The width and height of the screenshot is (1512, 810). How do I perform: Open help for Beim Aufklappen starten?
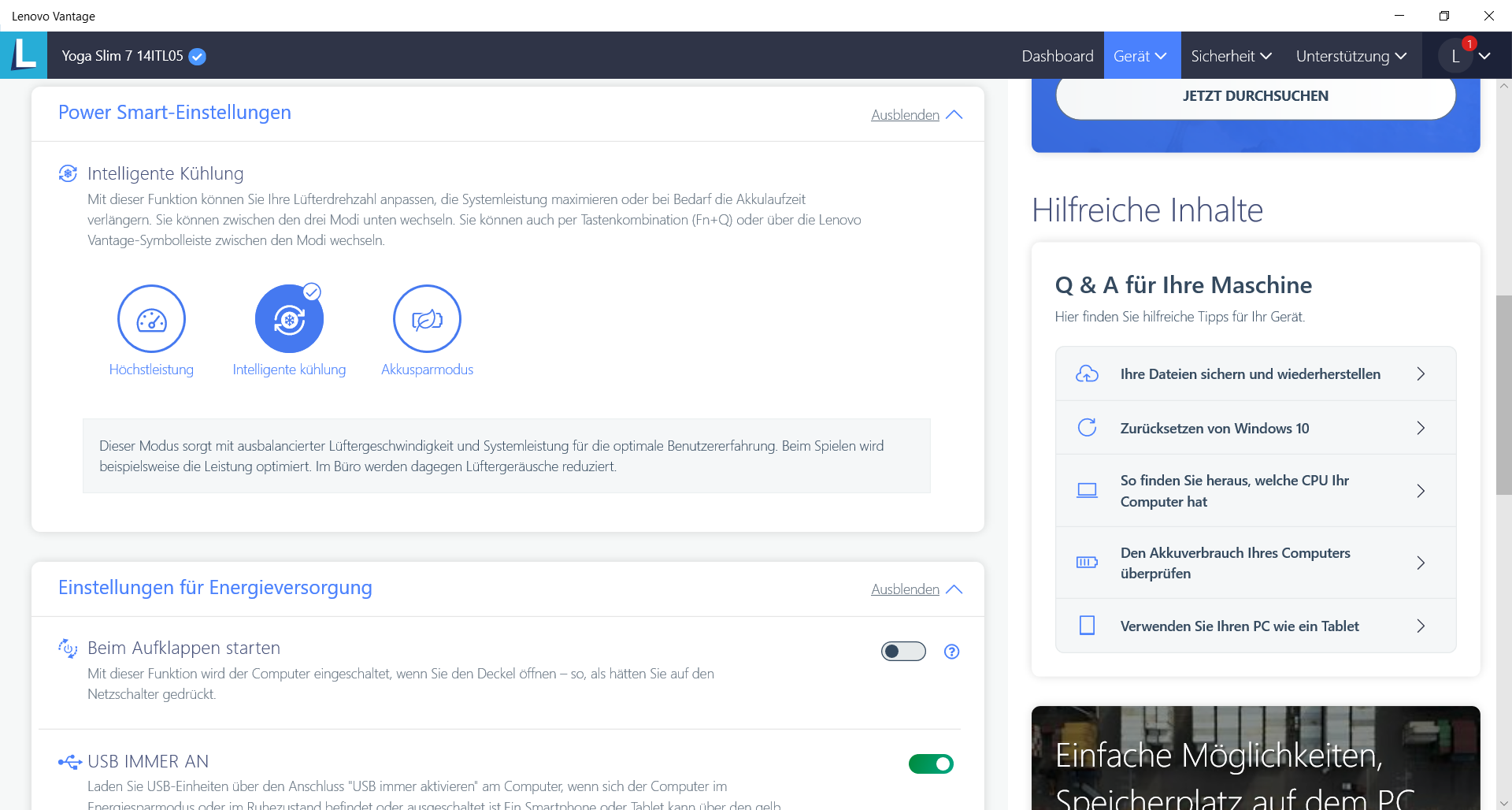pos(951,652)
